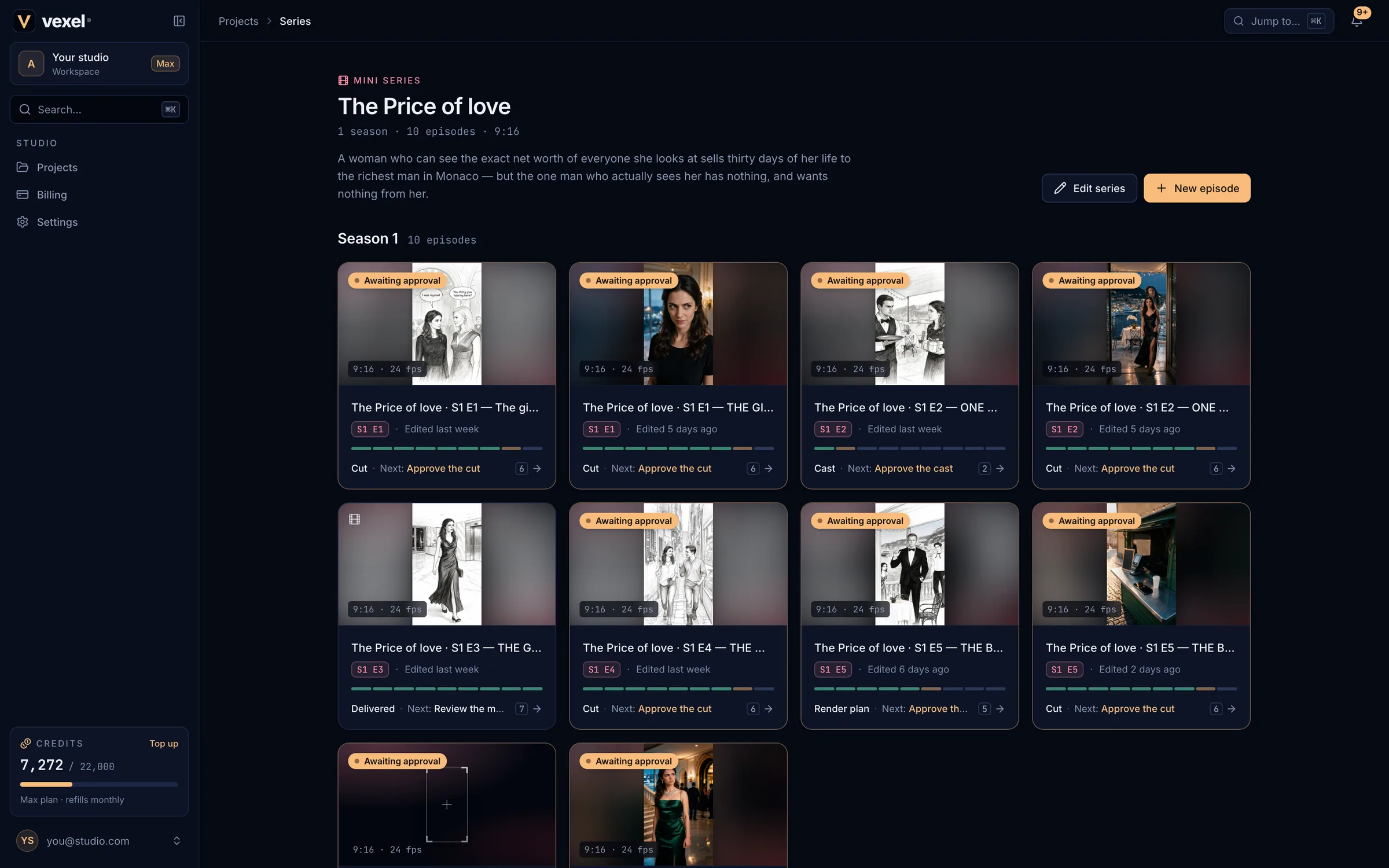
Task: Open the notifications bell
Action: [x=1356, y=21]
